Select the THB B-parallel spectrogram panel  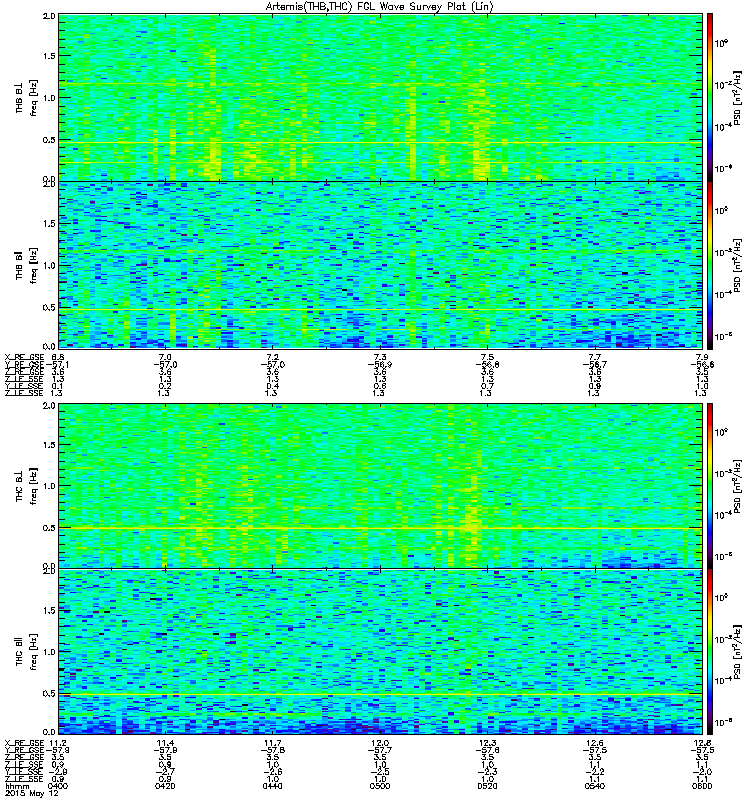(x=380, y=265)
